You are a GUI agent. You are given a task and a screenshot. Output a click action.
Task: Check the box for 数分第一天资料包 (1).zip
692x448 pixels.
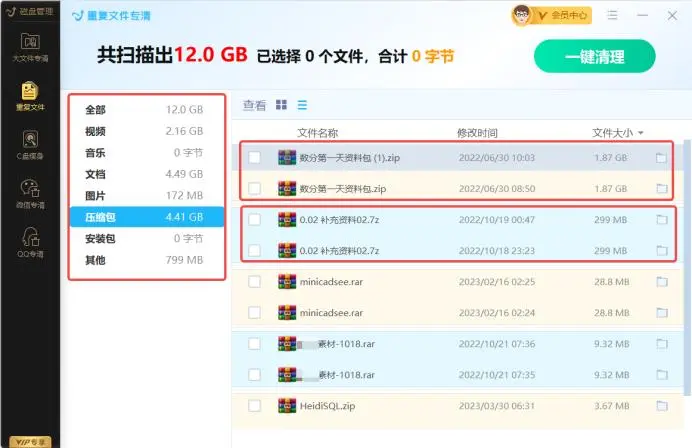tap(255, 158)
